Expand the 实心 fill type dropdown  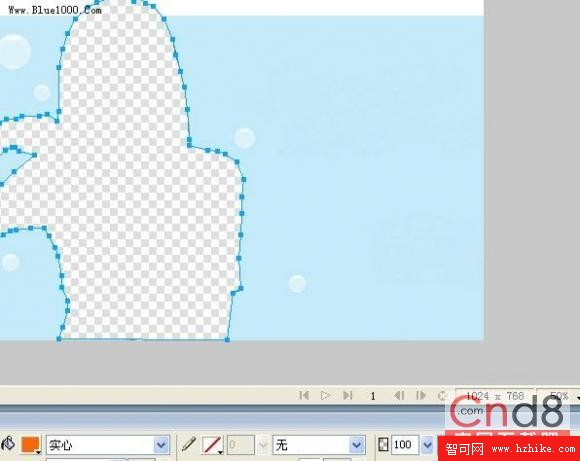tap(161, 445)
